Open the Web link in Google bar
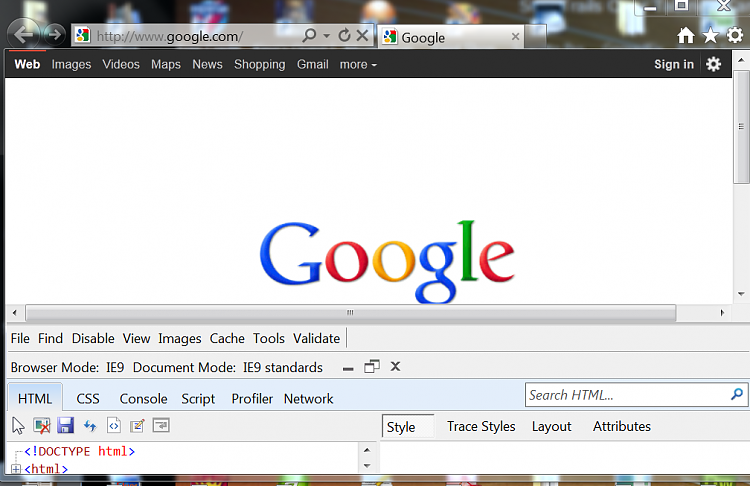The height and width of the screenshot is (486, 750). coord(27,64)
